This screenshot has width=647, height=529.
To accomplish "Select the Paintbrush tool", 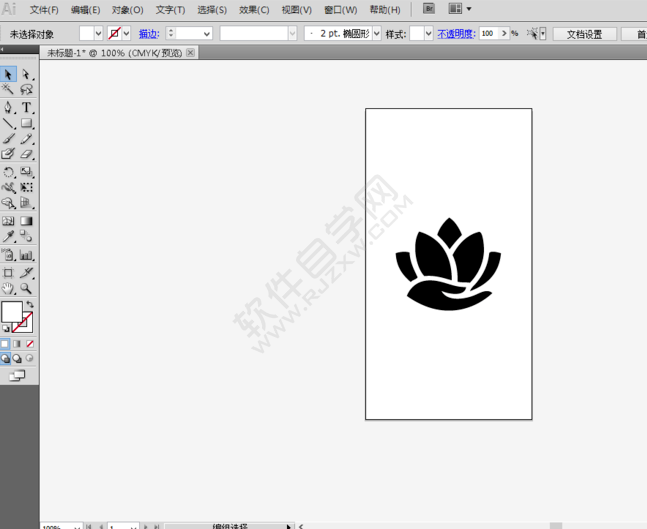I will (8, 139).
